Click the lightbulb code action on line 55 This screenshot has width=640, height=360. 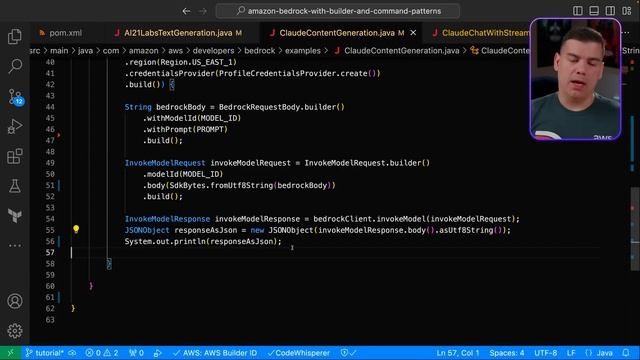(x=76, y=229)
